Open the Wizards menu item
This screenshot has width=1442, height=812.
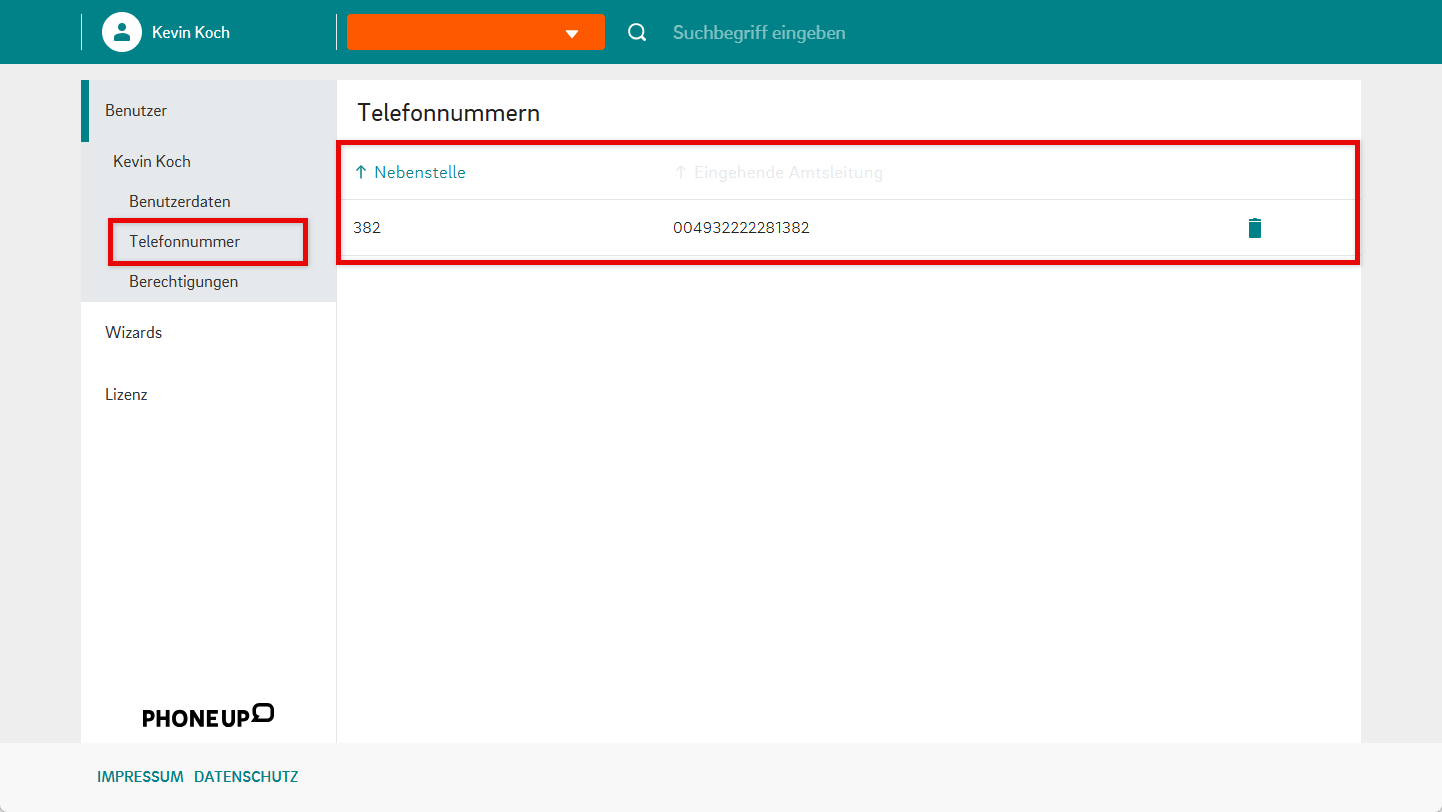[x=134, y=332]
